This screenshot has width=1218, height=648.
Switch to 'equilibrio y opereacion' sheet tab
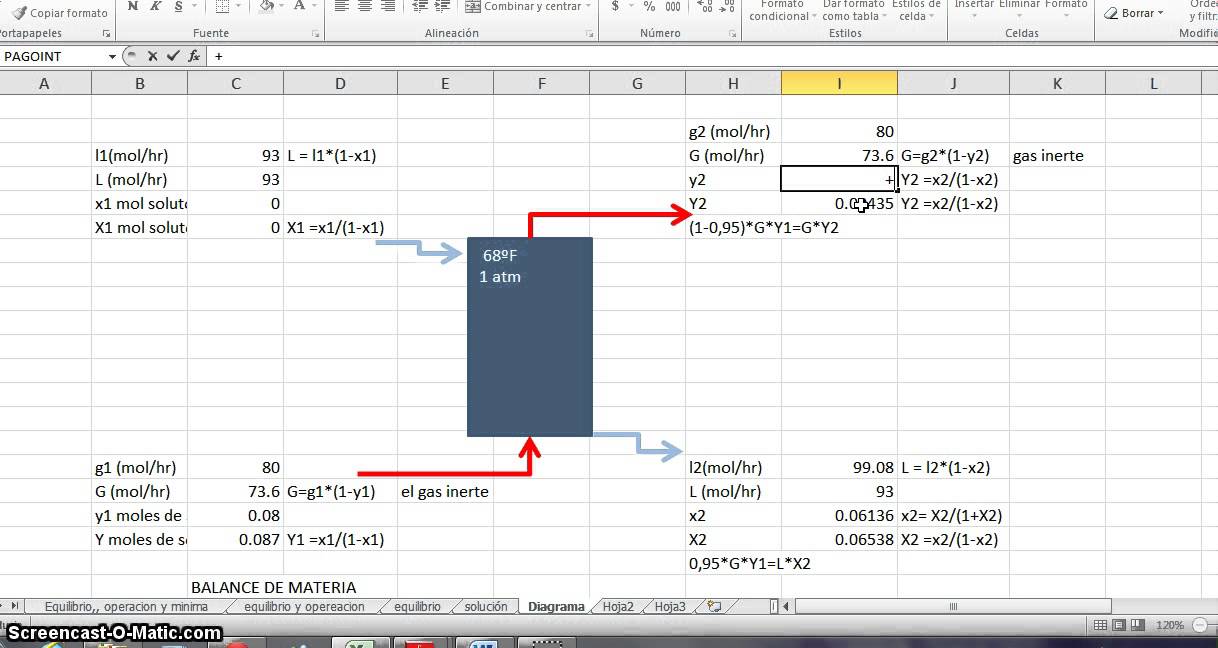304,606
